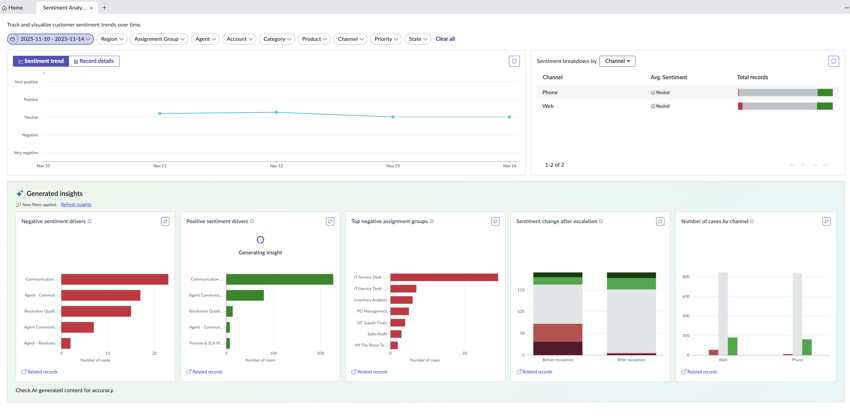Viewport: 850px width, 419px height.
Task: Refresh Number of cases by channel card
Action: coord(826,221)
